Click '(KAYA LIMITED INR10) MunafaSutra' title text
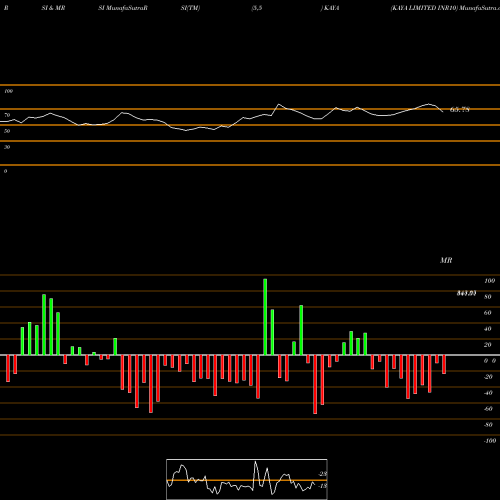The height and width of the screenshot is (500, 500). [x=445, y=8]
